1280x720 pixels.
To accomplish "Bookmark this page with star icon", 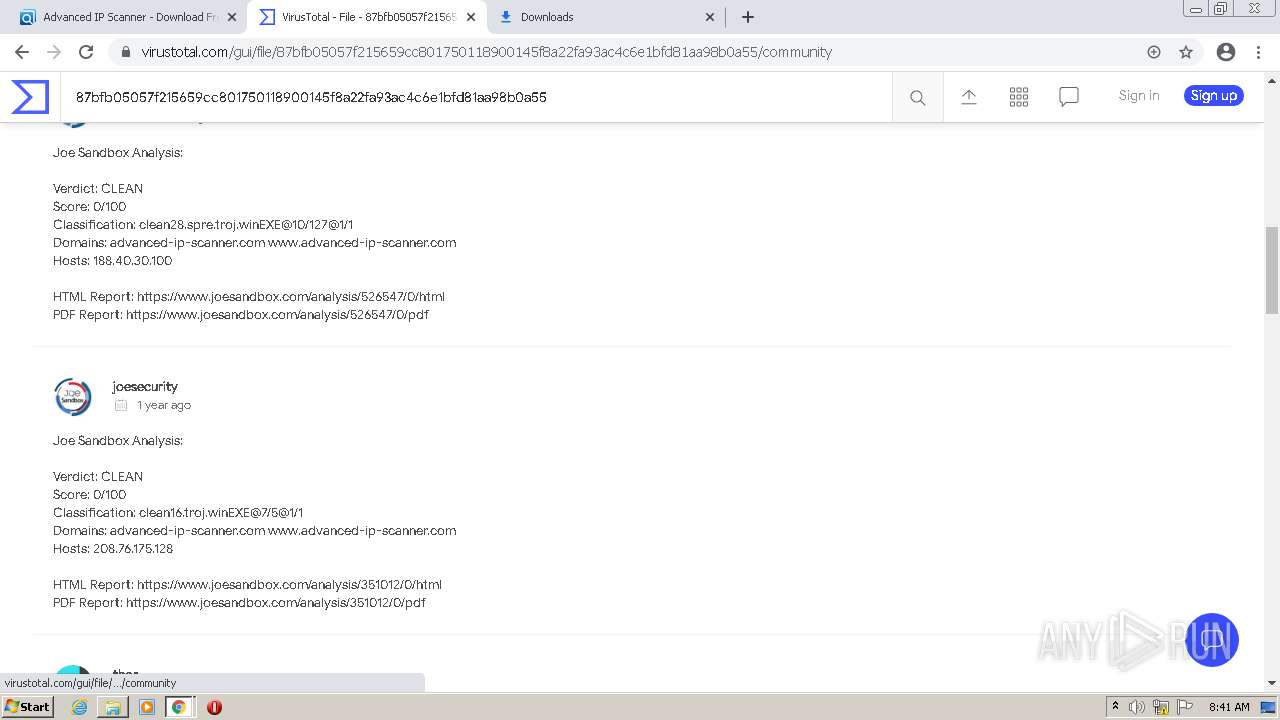I will click(1186, 52).
